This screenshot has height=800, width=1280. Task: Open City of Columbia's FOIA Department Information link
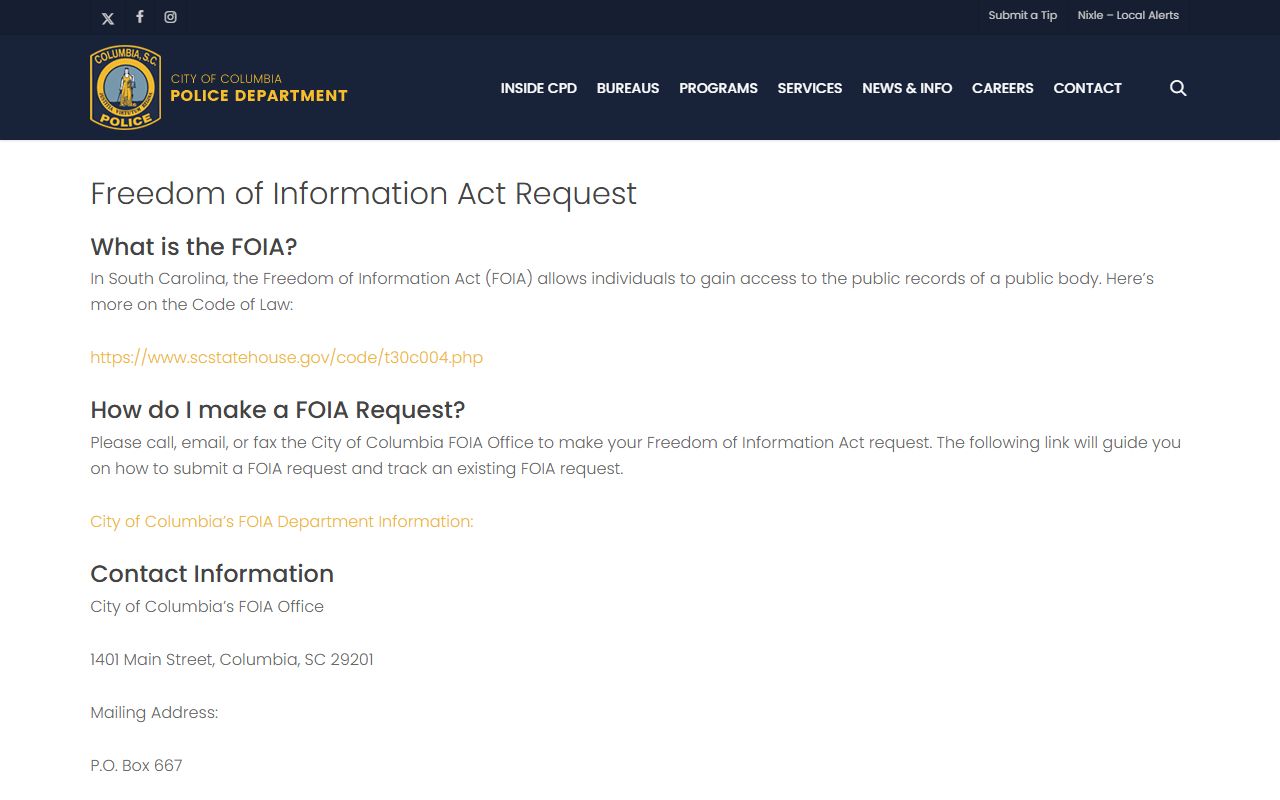[281, 521]
